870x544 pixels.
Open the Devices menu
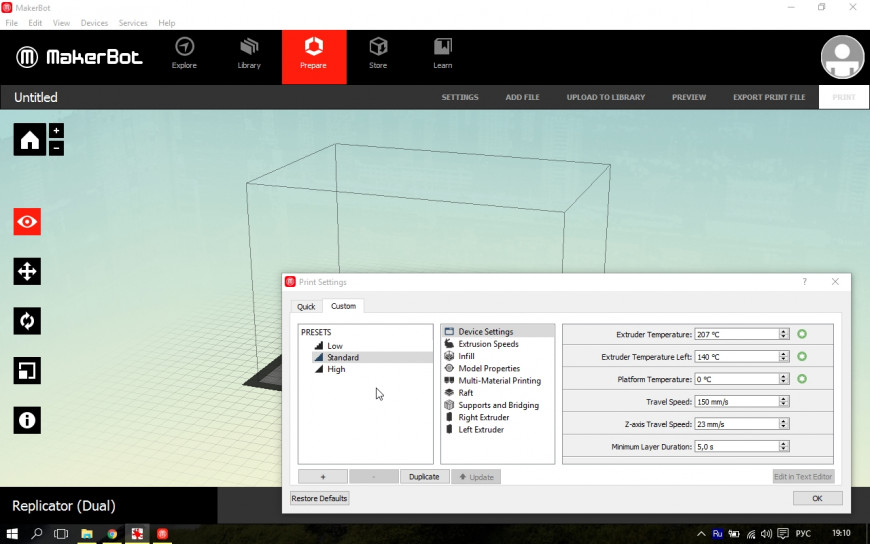(x=94, y=23)
